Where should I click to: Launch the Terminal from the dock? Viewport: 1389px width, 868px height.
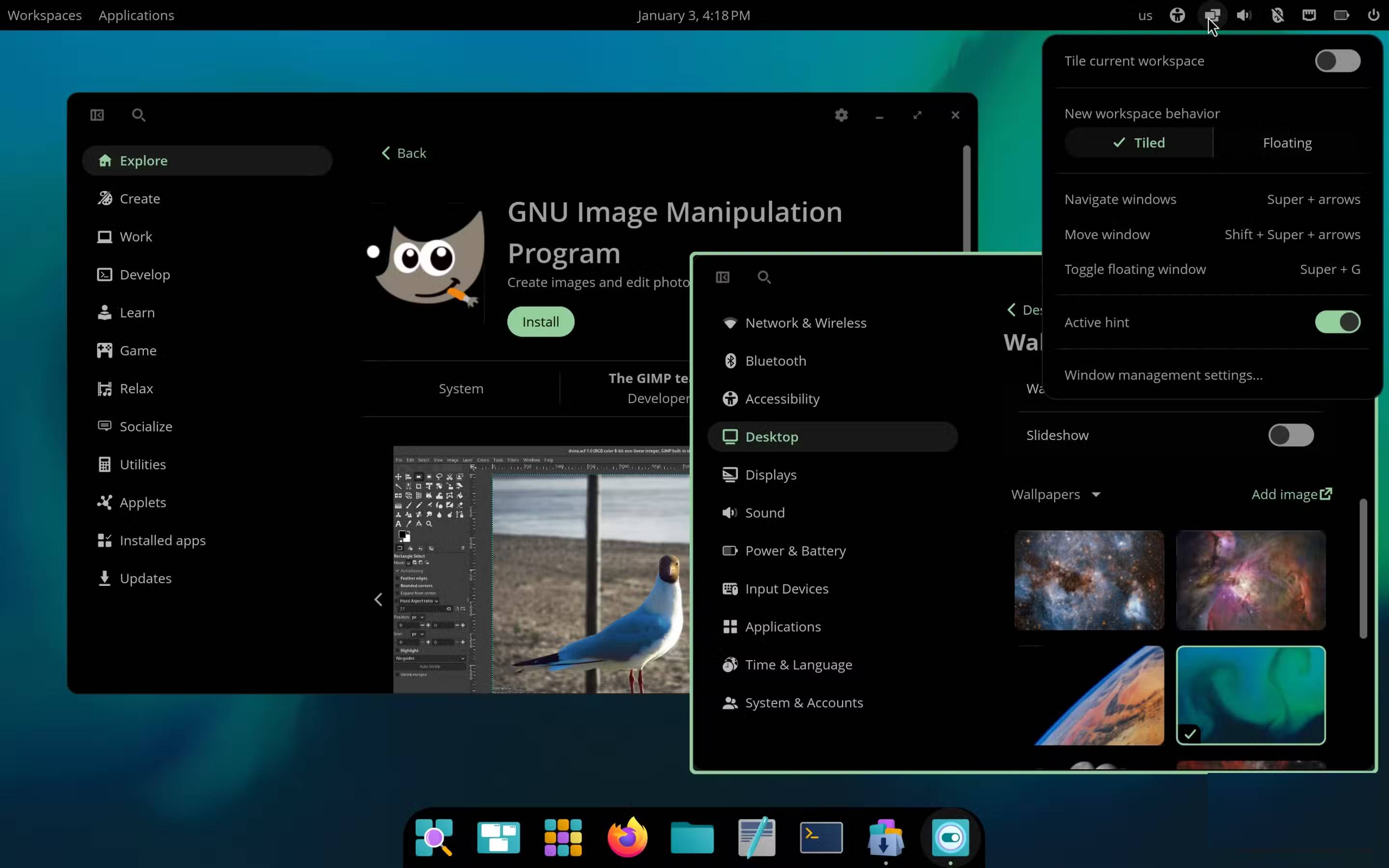820,837
